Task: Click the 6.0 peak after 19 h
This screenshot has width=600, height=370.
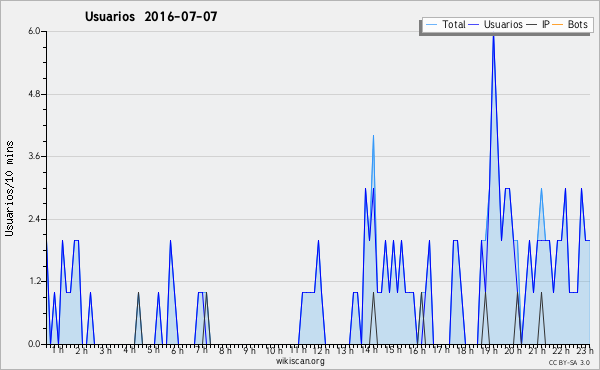Action: click(494, 36)
